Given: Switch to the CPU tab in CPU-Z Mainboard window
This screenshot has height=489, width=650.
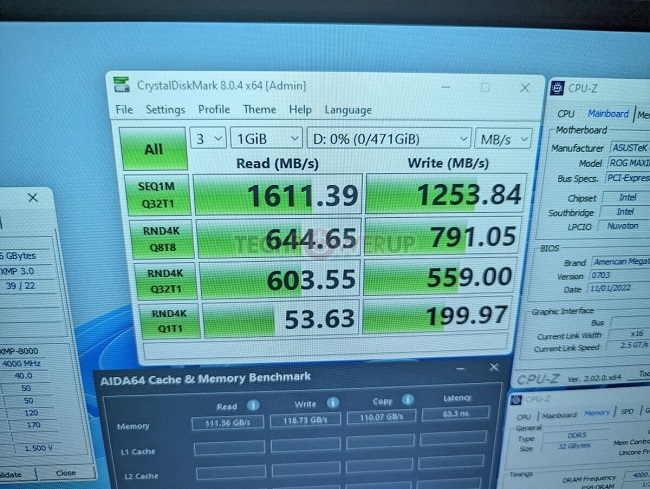Looking at the screenshot, I should tap(565, 114).
